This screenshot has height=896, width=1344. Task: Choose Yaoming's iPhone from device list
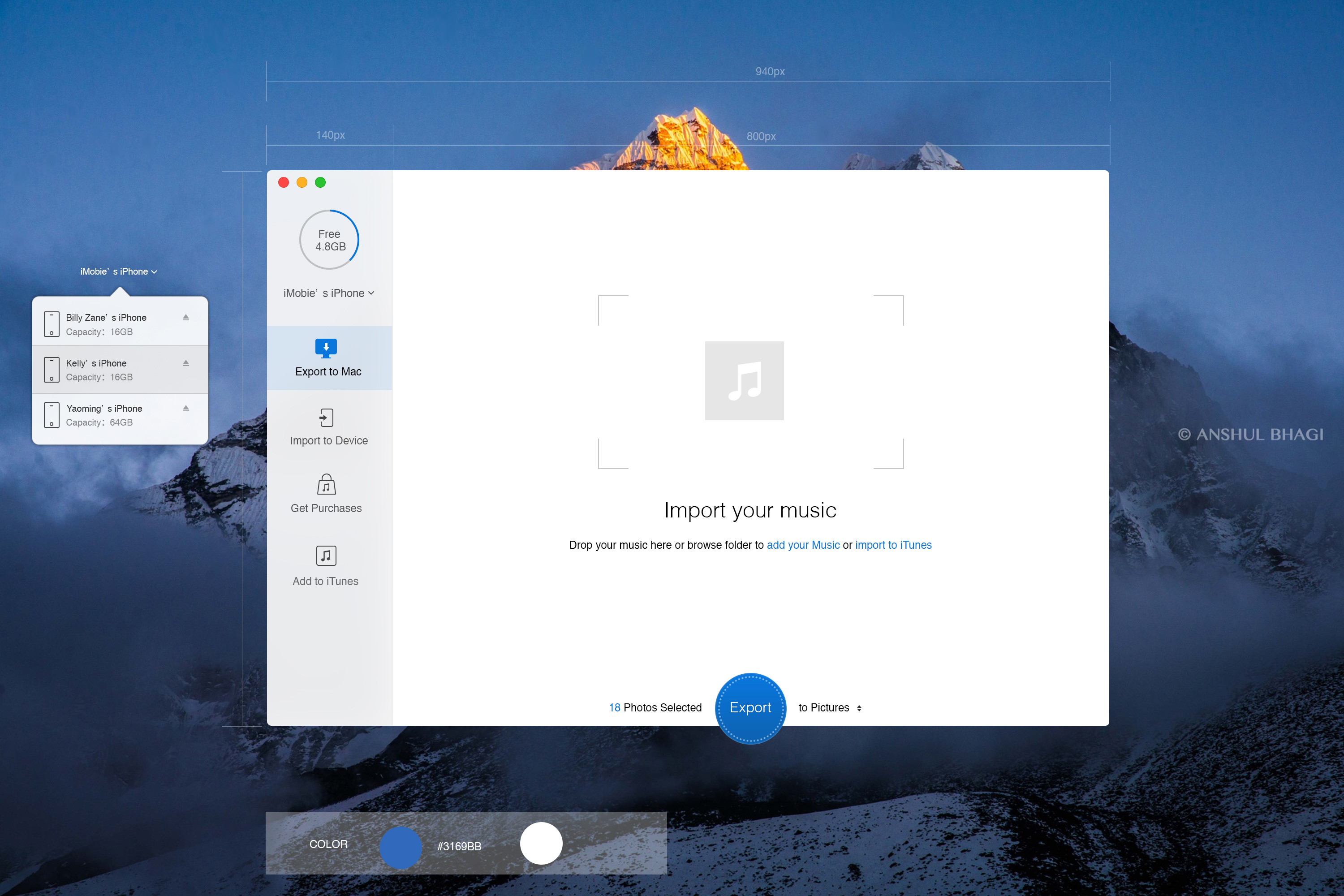120,418
